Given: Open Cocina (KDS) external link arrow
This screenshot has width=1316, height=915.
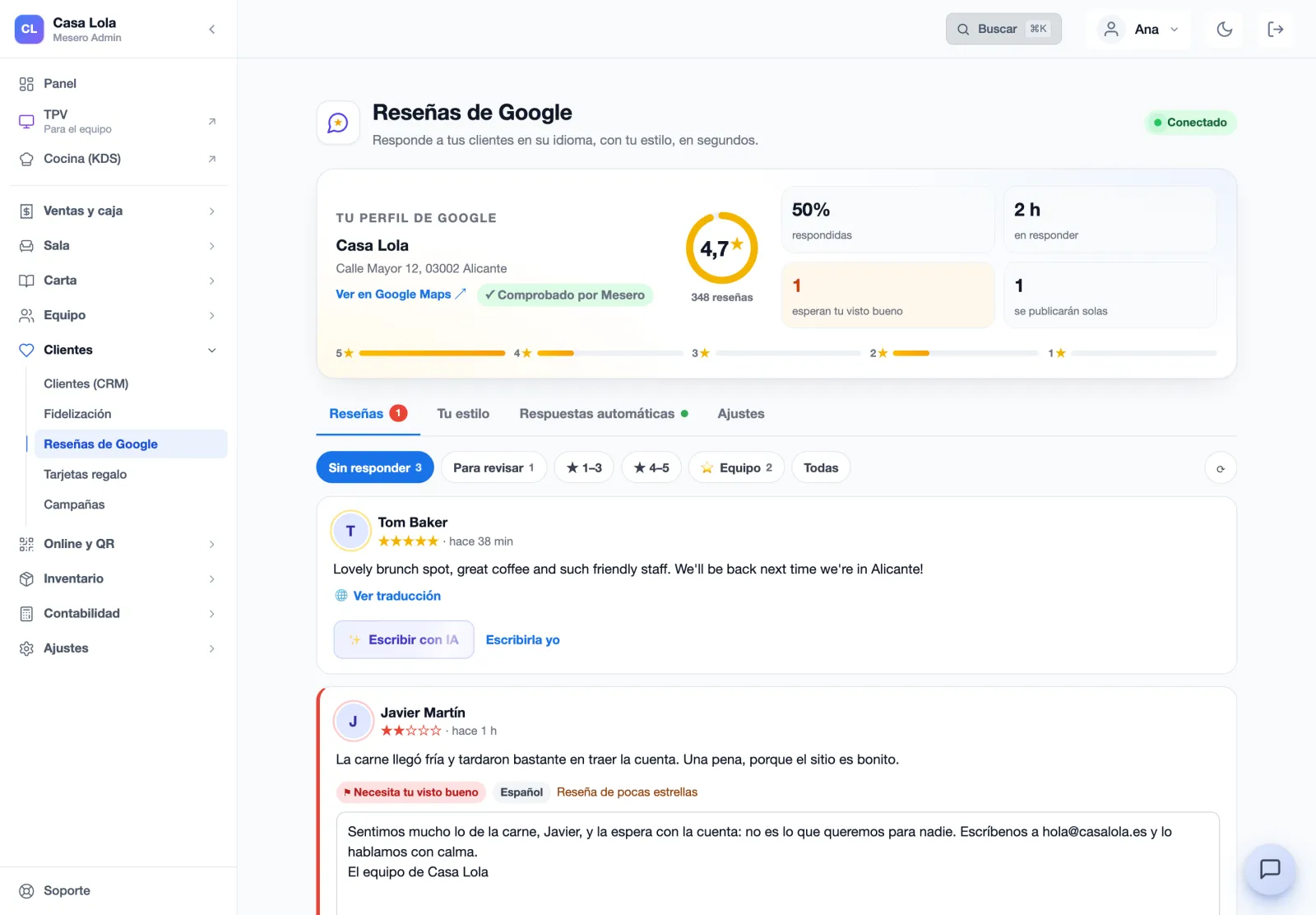Looking at the screenshot, I should [x=212, y=159].
